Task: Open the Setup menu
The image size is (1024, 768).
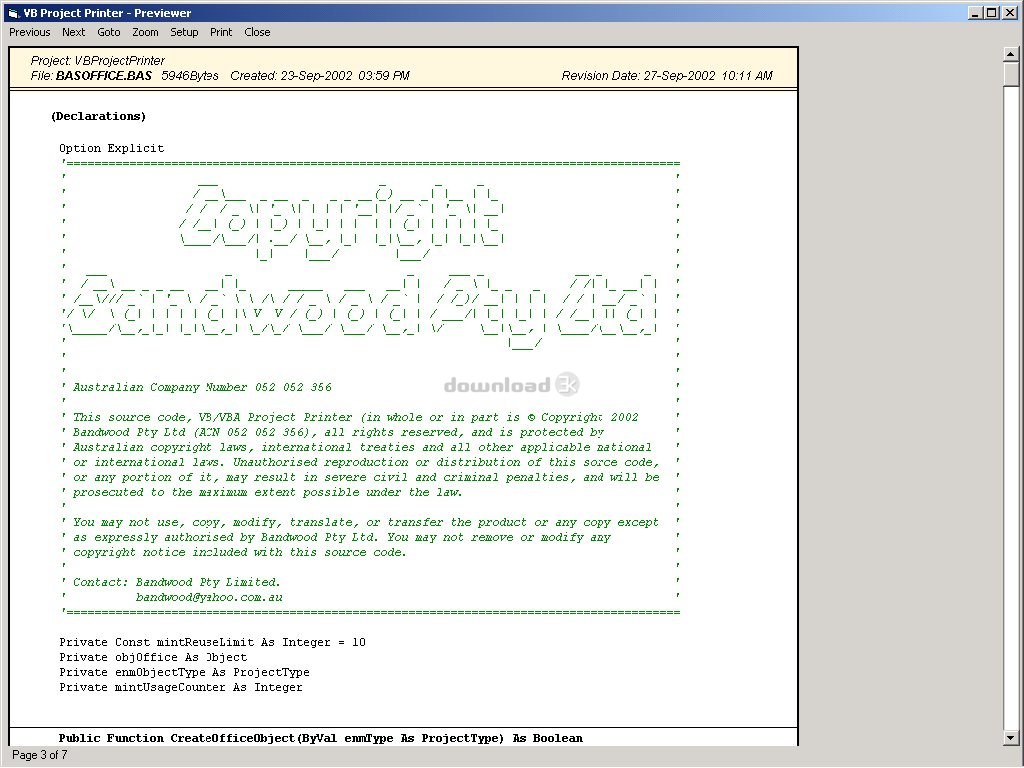Action: pos(184,32)
